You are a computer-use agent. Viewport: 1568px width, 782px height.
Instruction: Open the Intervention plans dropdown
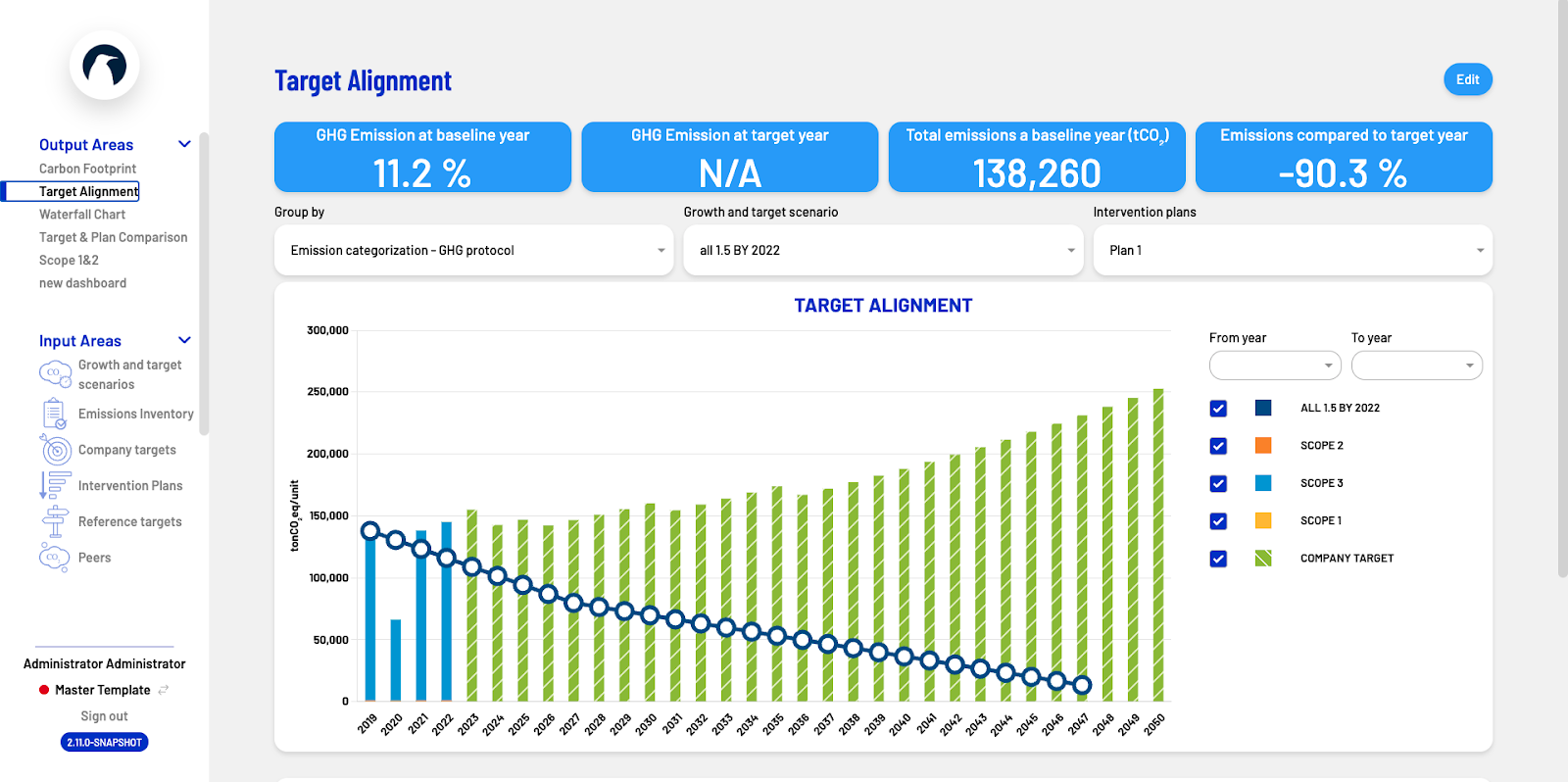coord(1292,251)
